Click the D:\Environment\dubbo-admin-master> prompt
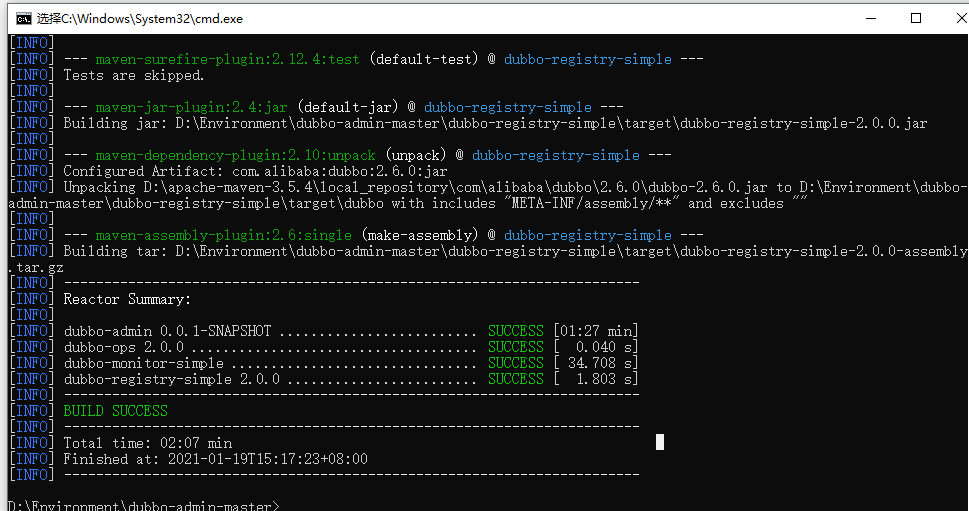 [x=144, y=506]
